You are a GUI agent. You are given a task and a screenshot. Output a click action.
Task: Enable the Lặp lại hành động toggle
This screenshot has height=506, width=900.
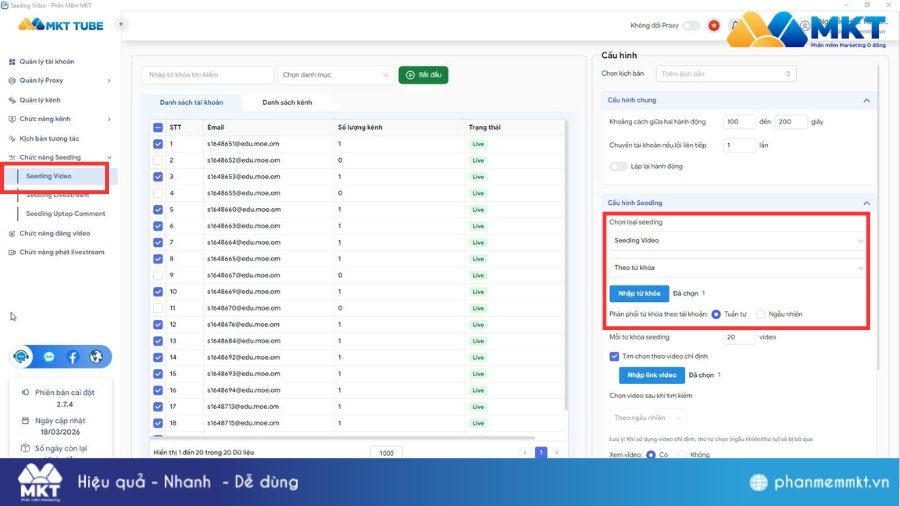[616, 166]
